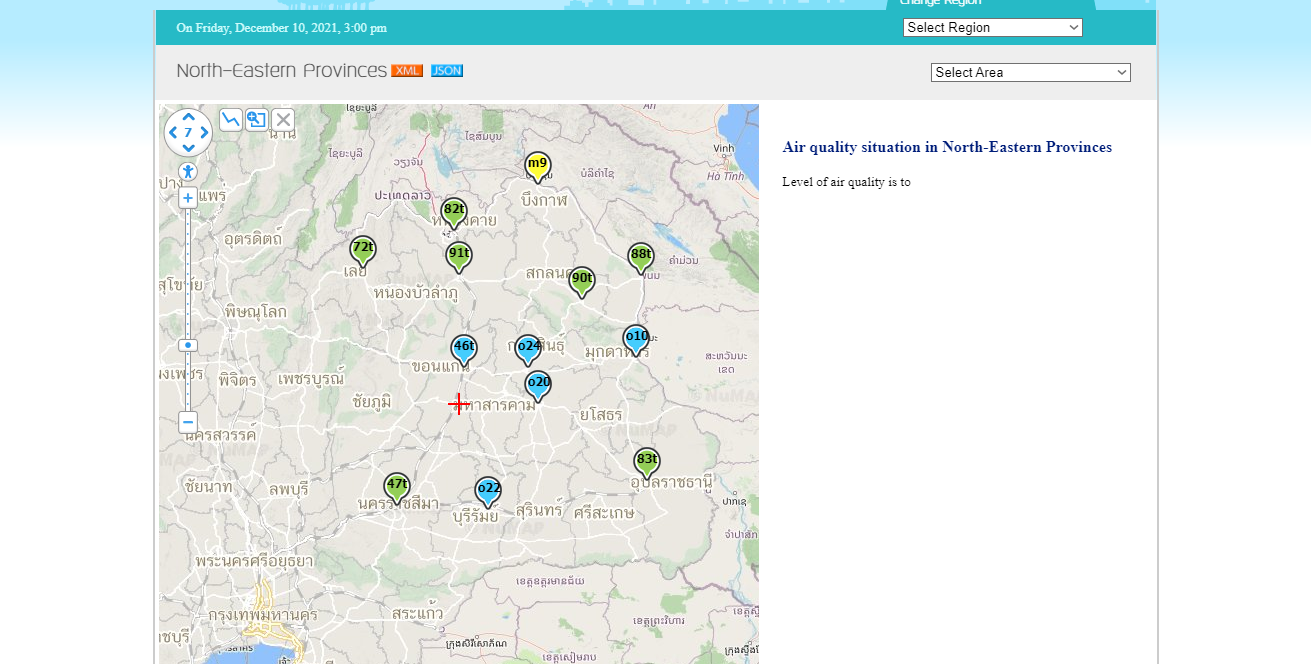Click the North-Eastern Provinces heading
The width and height of the screenshot is (1311, 664).
point(282,71)
